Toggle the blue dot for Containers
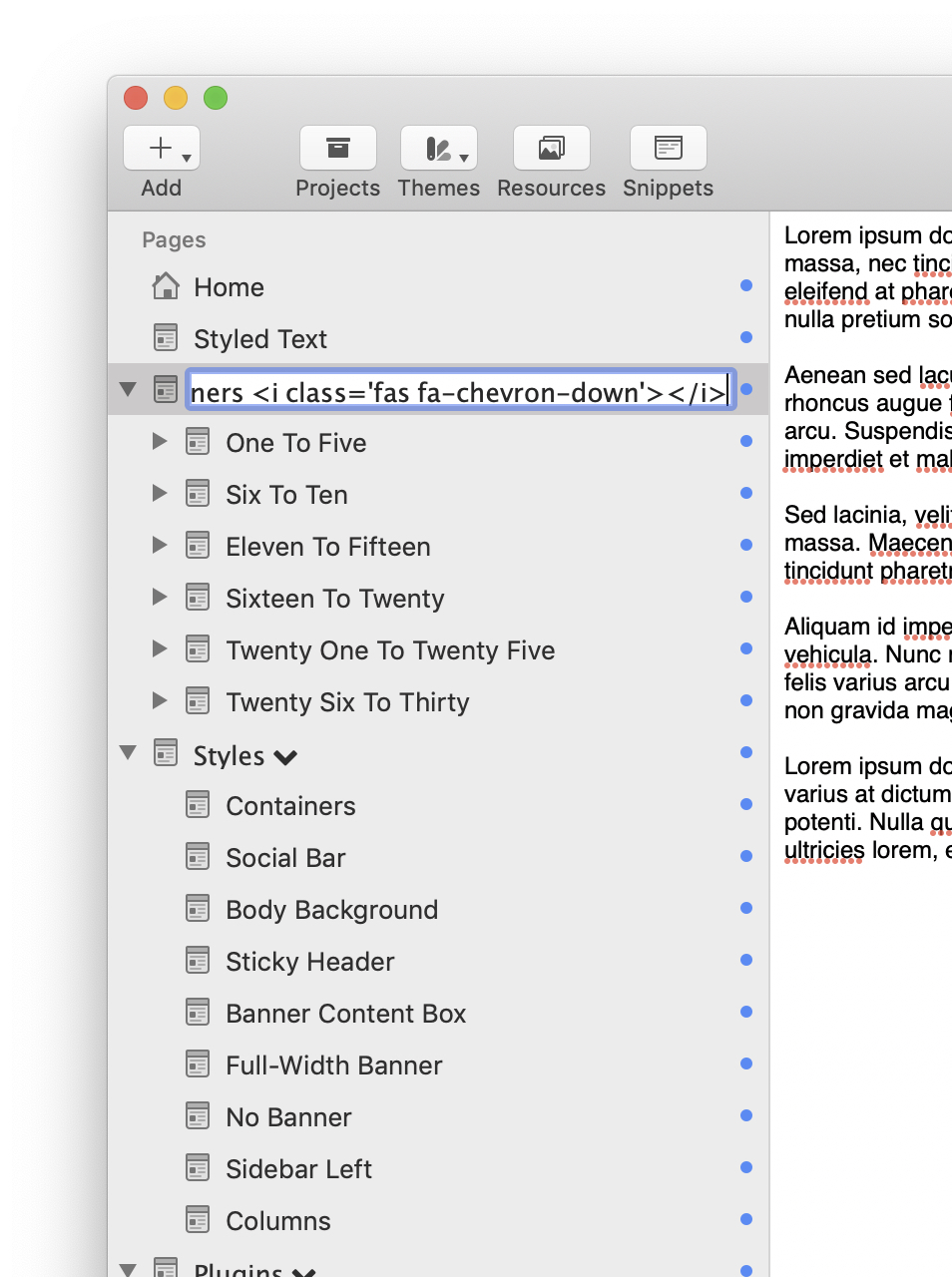952x1277 pixels. [746, 804]
